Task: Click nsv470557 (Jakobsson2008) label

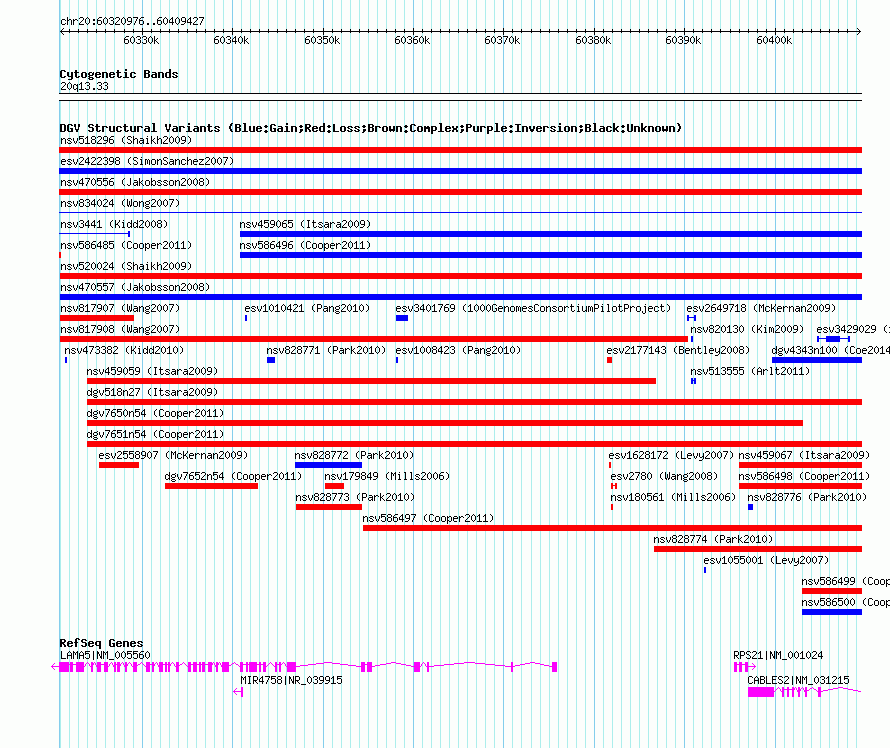Action: tap(135, 287)
